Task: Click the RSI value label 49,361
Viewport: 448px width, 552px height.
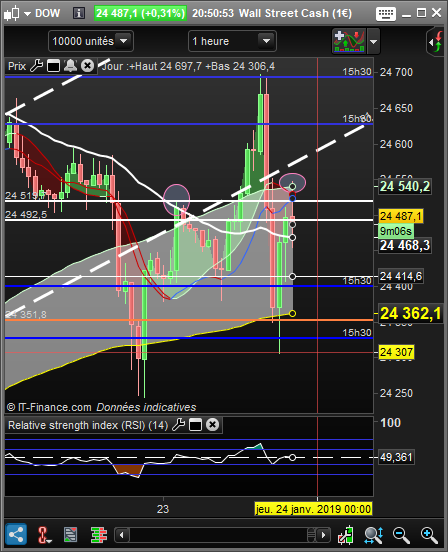Action: 396,457
